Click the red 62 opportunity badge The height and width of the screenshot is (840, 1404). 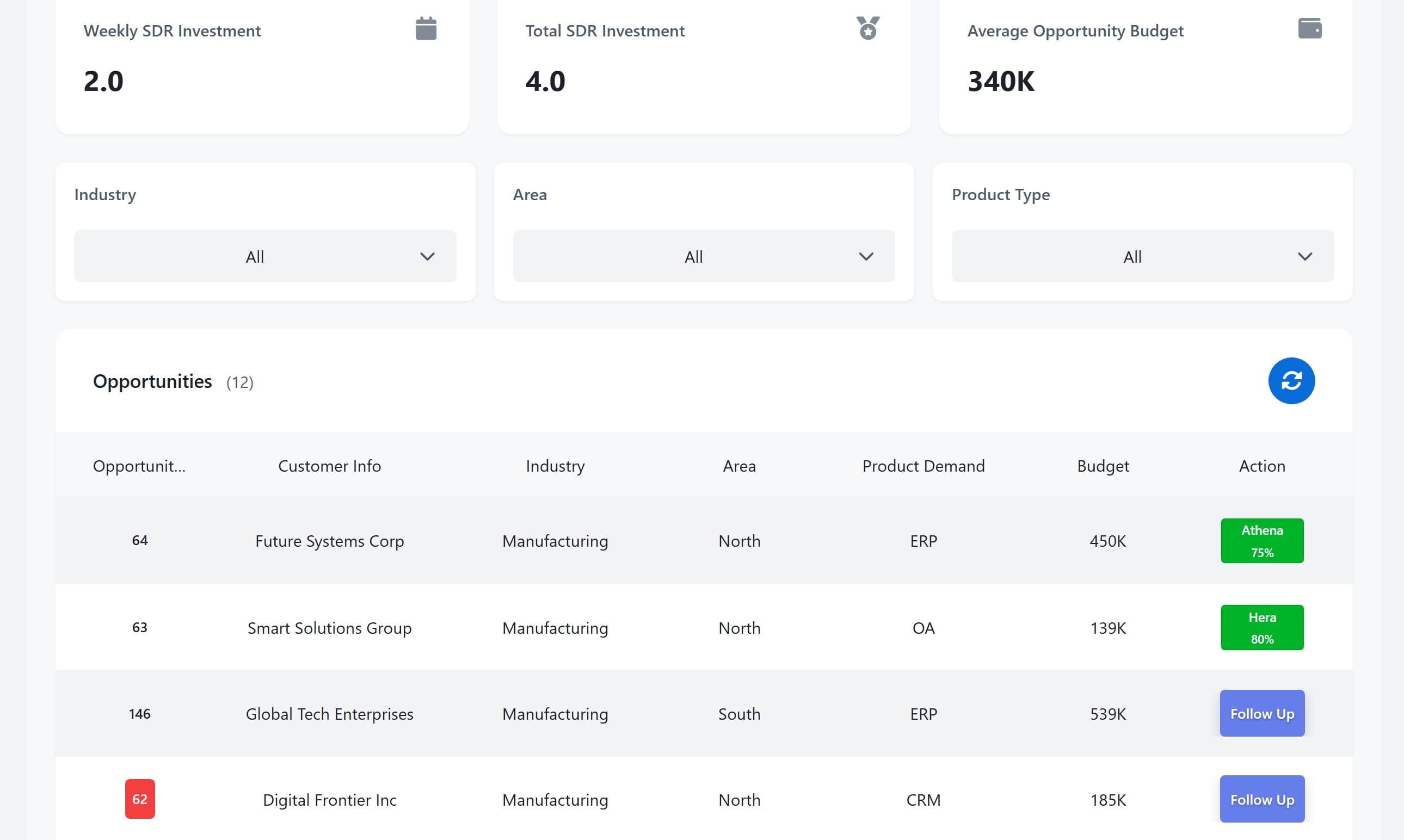[x=140, y=799]
